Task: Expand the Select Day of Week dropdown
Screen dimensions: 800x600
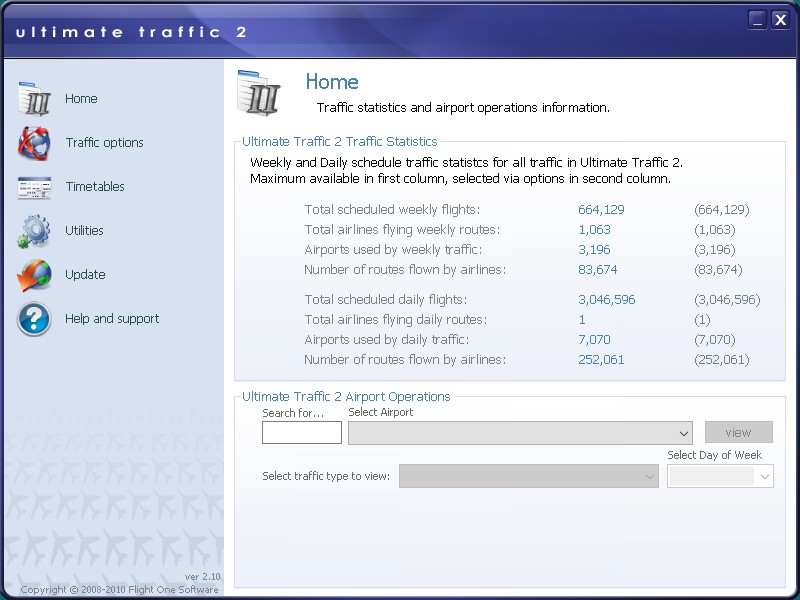Action: tap(720, 476)
